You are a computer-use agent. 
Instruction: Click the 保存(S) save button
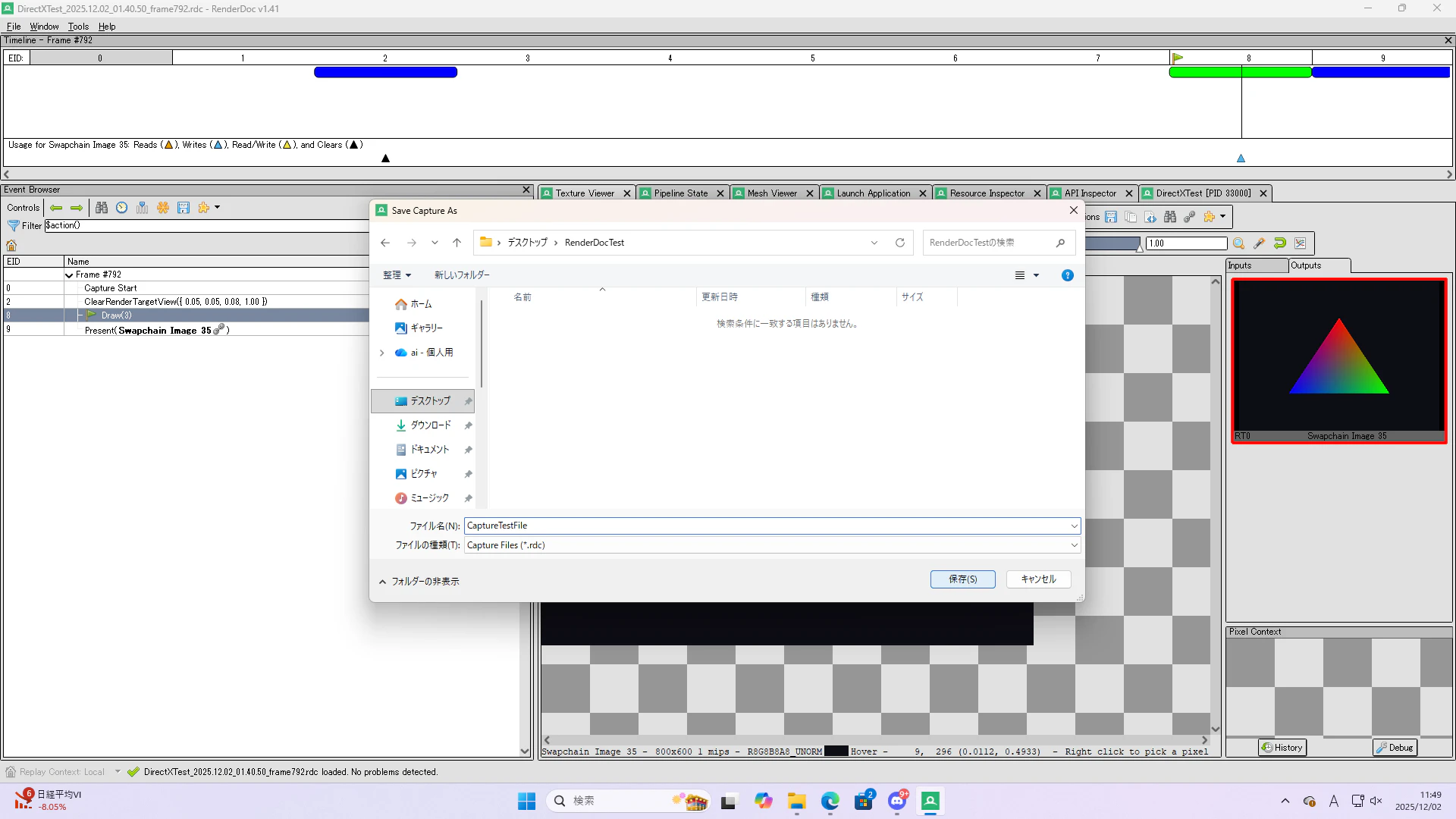tap(962, 579)
